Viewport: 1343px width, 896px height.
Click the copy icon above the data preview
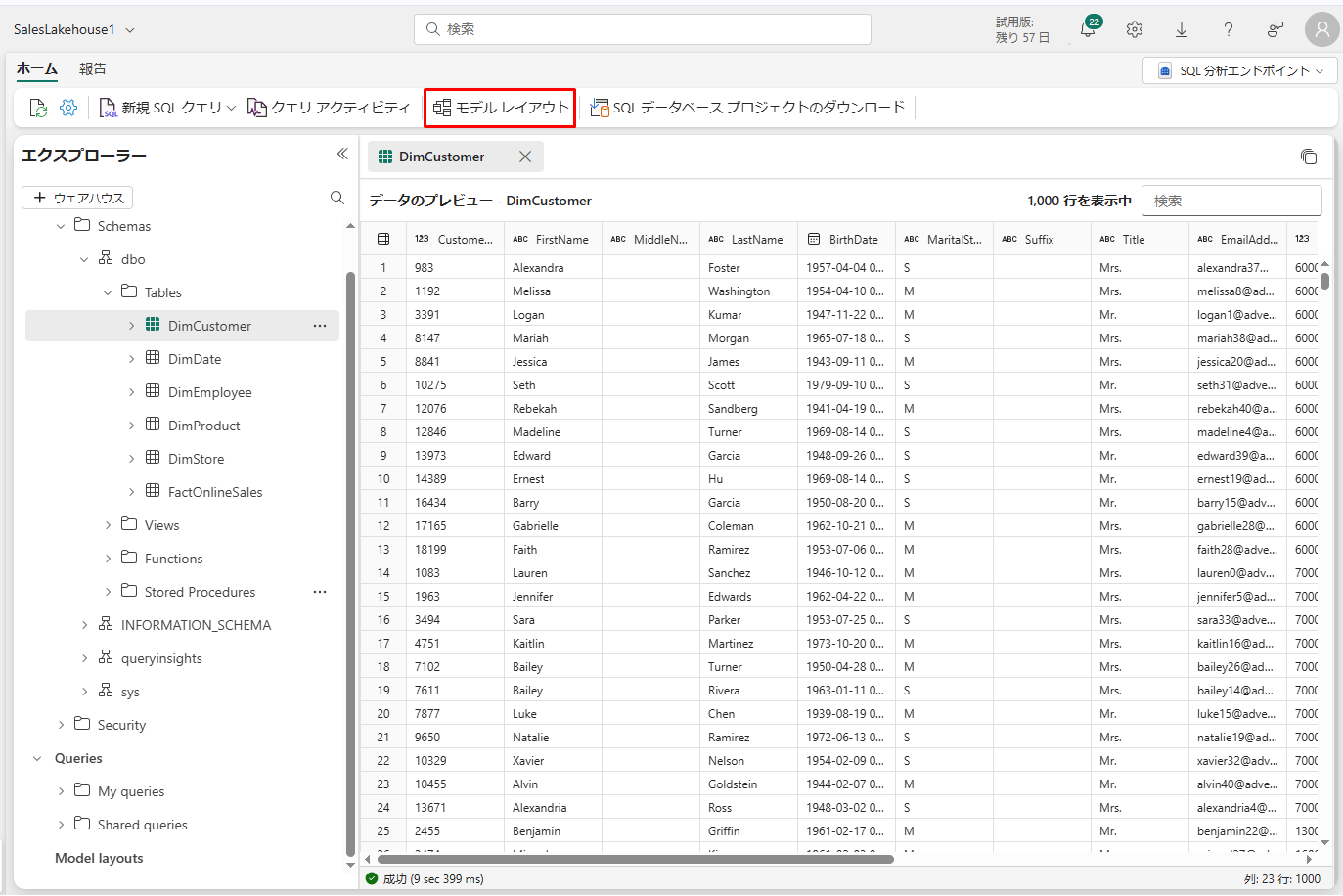(x=1309, y=157)
